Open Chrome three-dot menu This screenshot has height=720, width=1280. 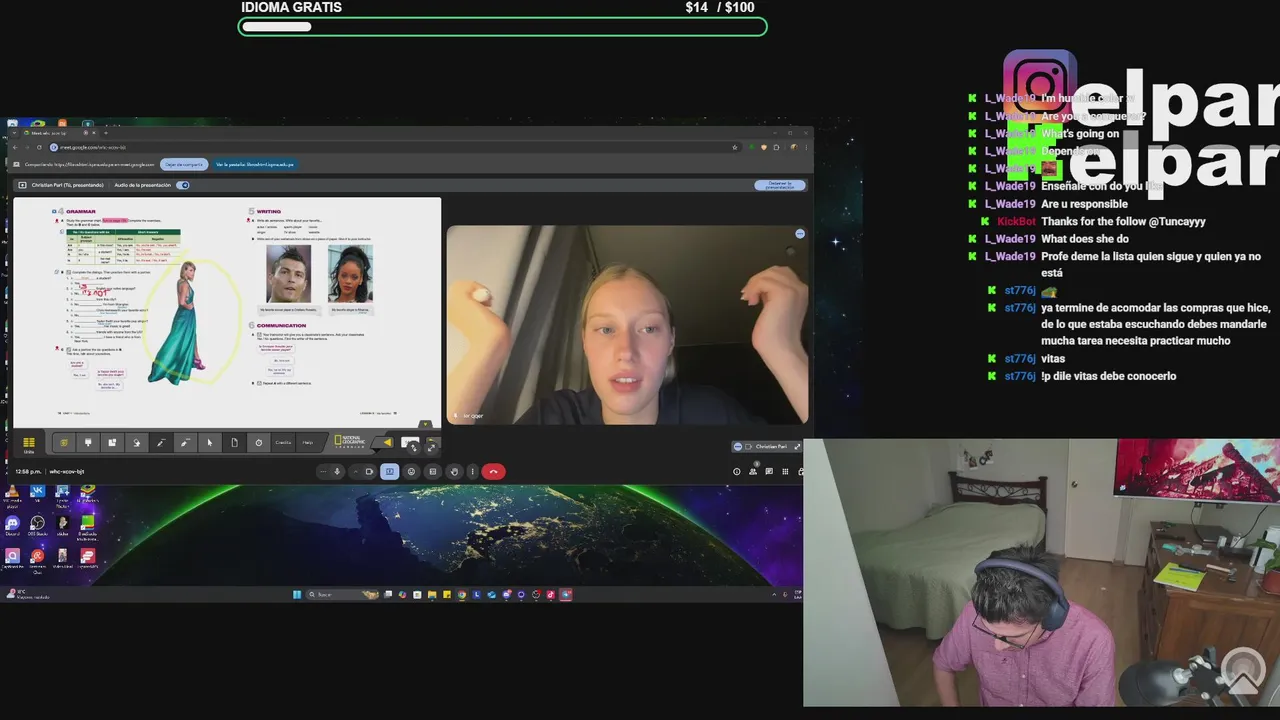pyautogui.click(x=806, y=147)
